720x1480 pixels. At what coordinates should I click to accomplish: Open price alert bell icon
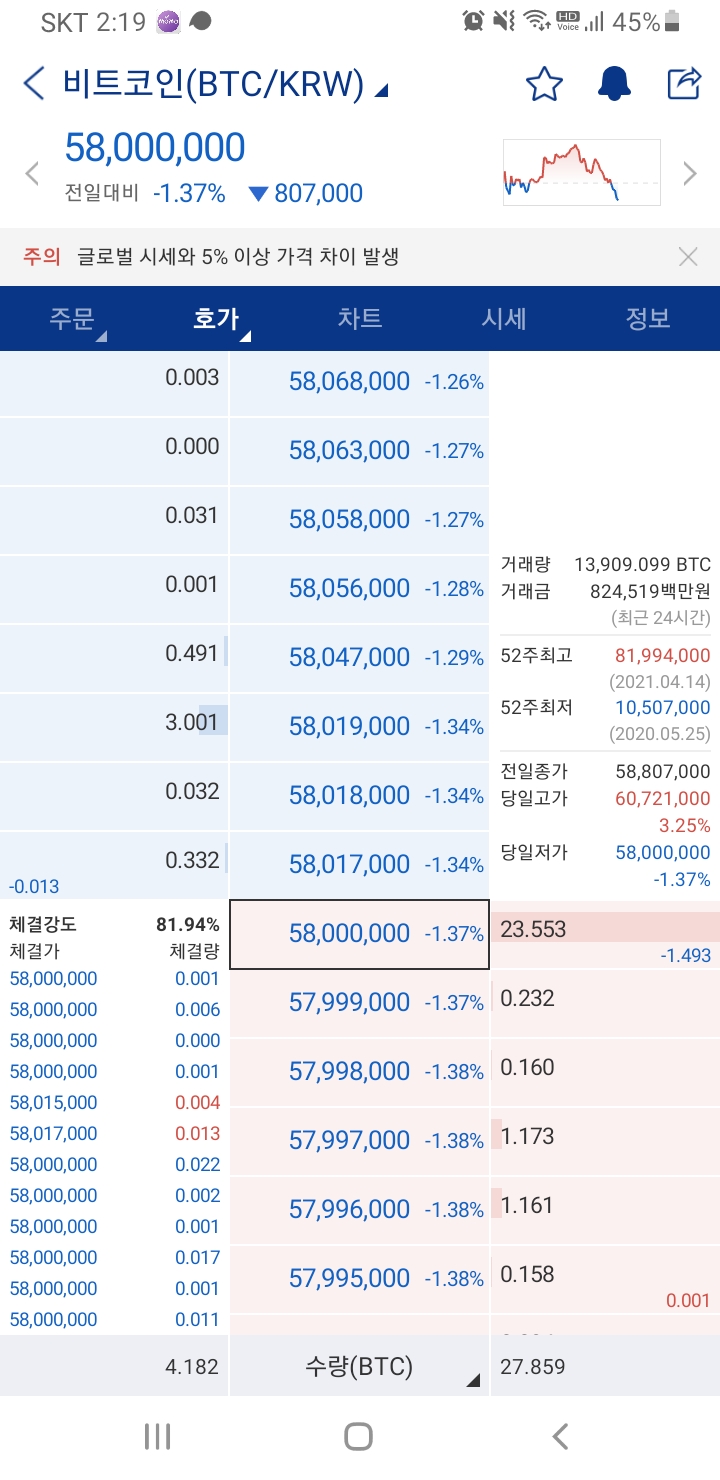click(x=614, y=84)
